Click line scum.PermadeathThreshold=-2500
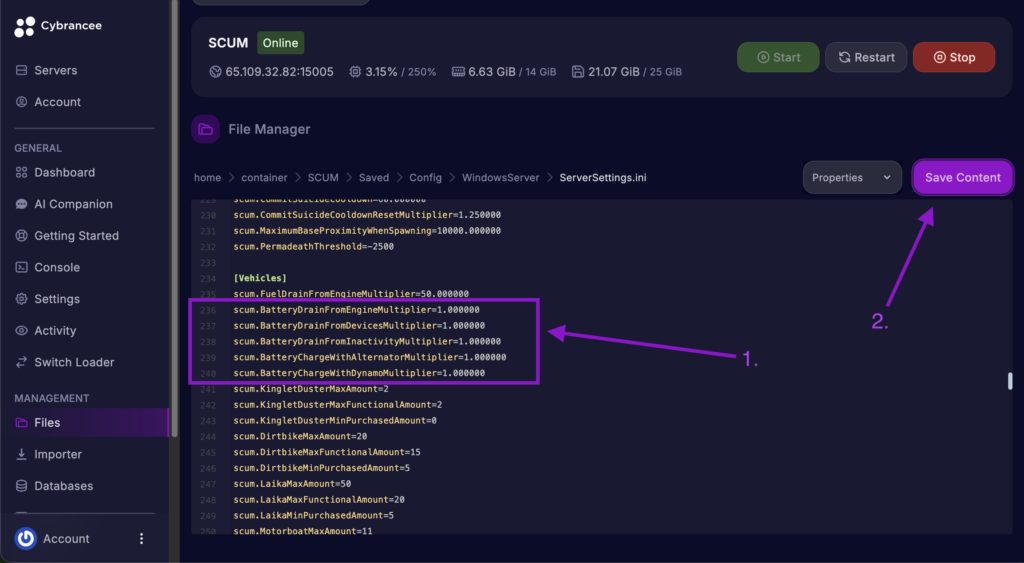1024x563 pixels. click(313, 246)
